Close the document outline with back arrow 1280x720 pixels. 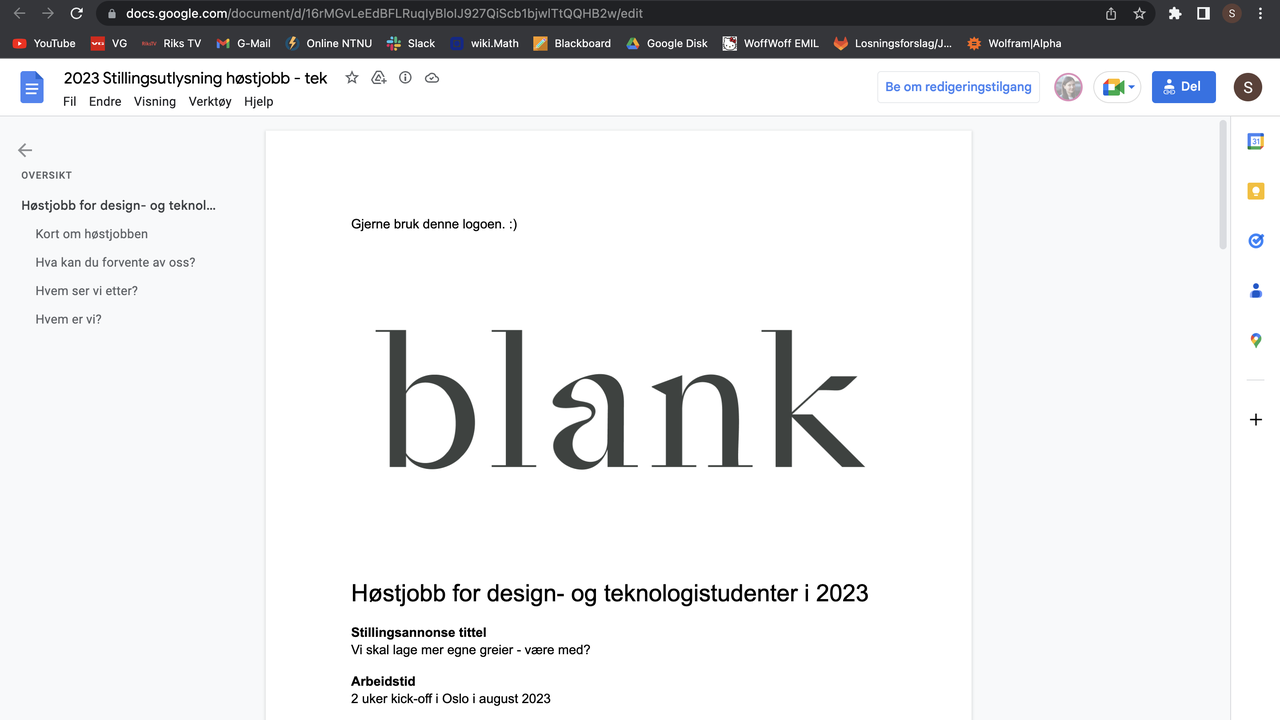(25, 150)
